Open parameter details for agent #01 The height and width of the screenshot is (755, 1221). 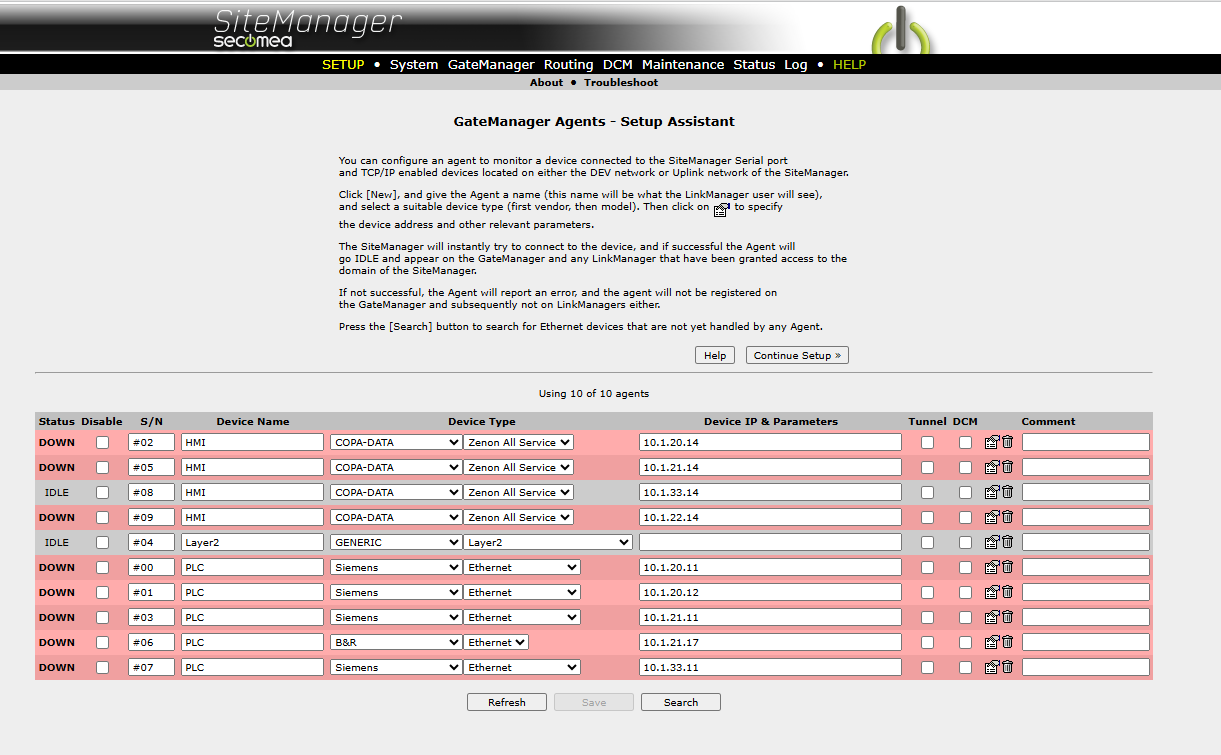992,592
